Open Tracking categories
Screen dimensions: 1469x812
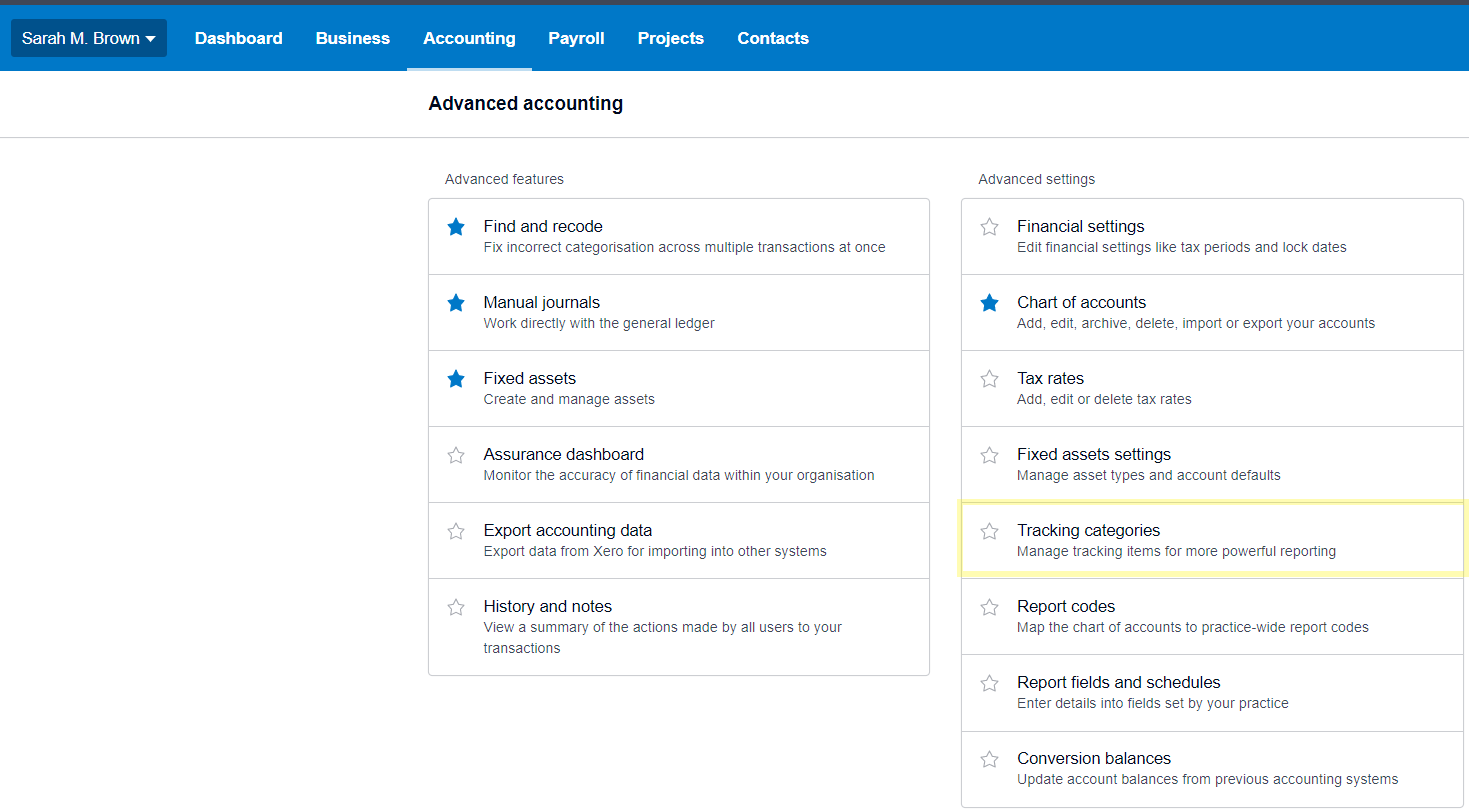point(1213,541)
